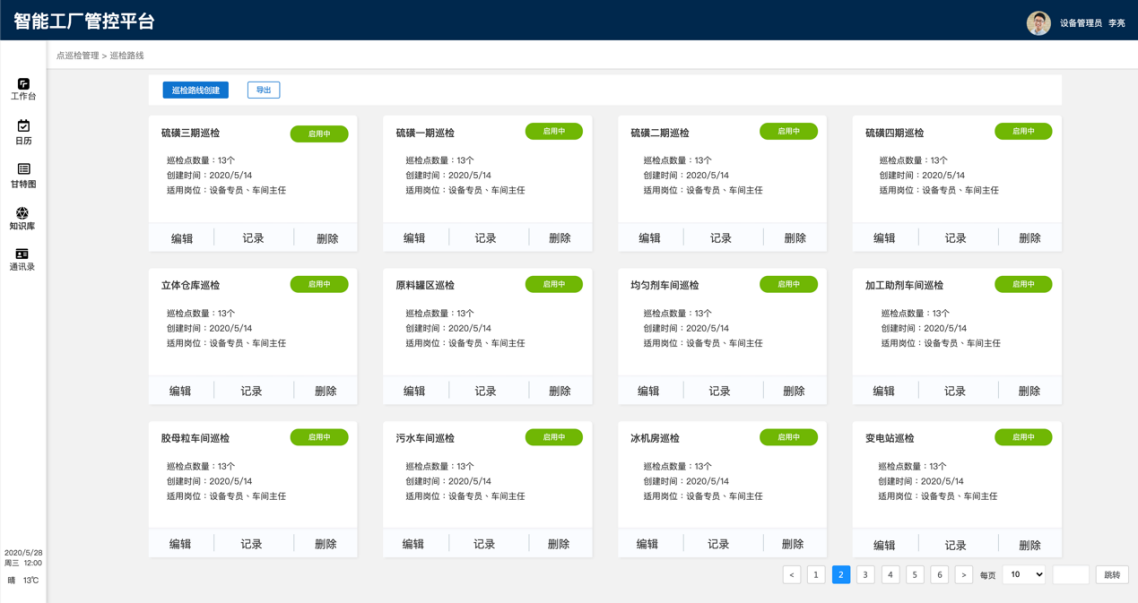The image size is (1138, 603).
Task: Click the user avatar in header
Action: [1038, 22]
